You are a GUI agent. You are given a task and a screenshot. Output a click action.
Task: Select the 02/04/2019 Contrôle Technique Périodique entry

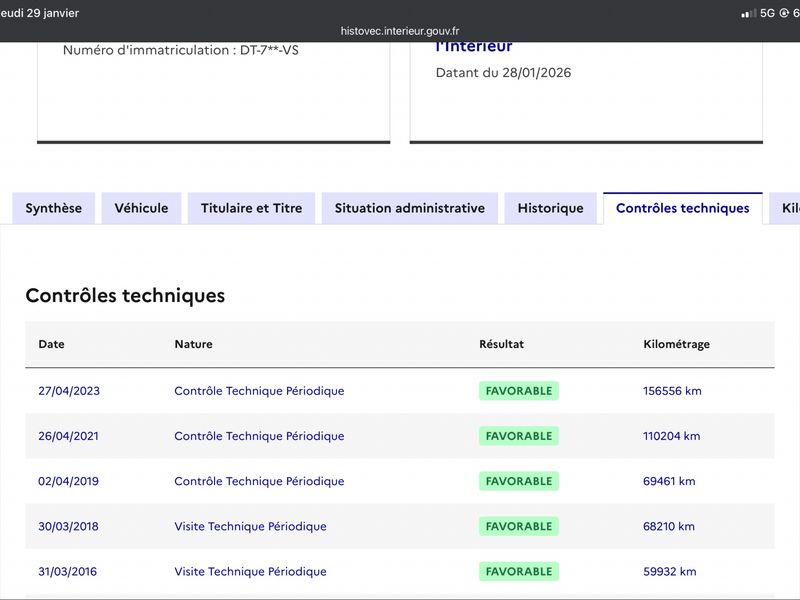coord(259,481)
